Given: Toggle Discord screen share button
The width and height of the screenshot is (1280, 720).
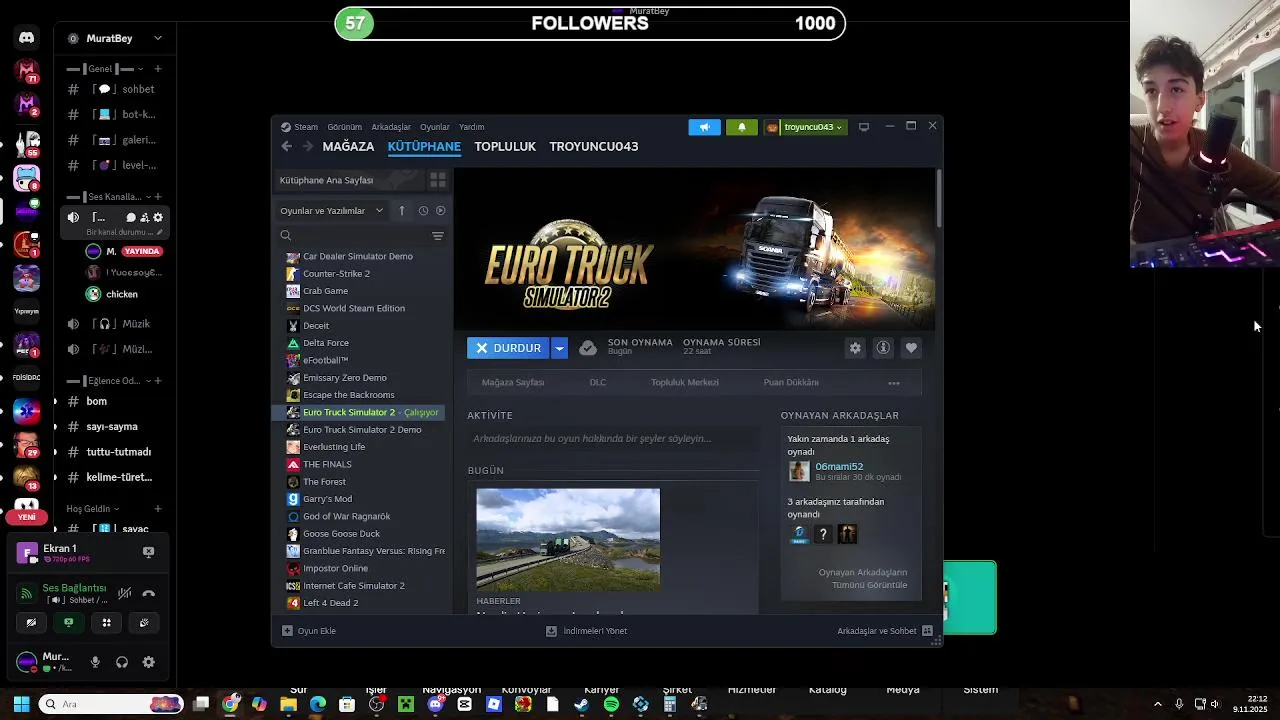Looking at the screenshot, I should tap(68, 622).
